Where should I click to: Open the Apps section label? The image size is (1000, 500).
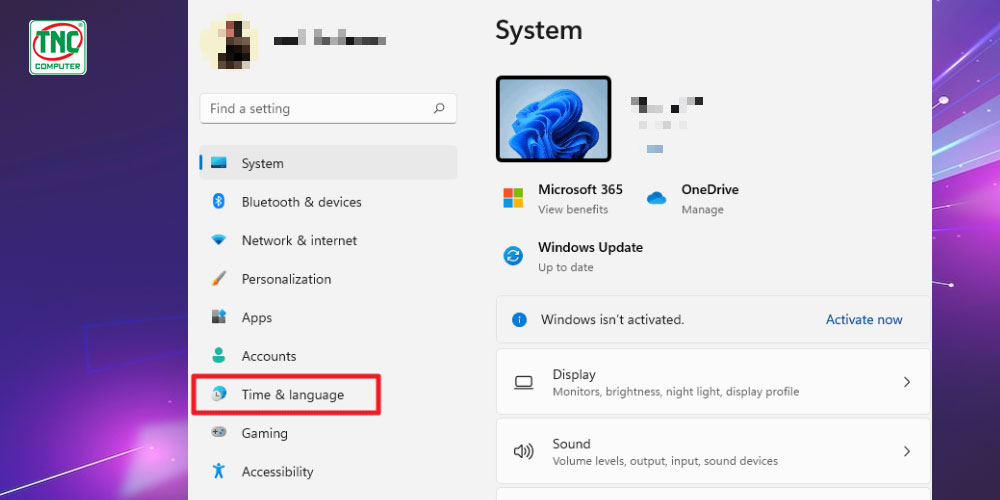(256, 318)
